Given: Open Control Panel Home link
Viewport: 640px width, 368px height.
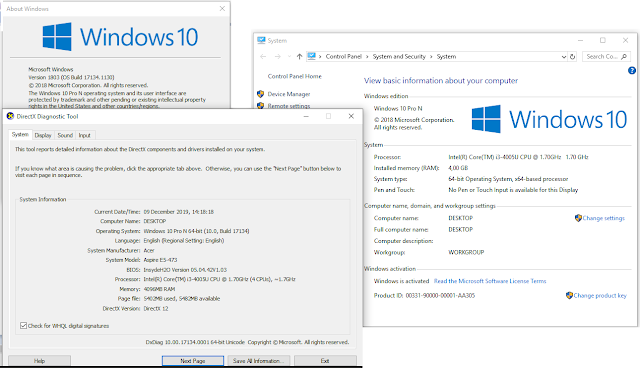Looking at the screenshot, I should pos(295,76).
